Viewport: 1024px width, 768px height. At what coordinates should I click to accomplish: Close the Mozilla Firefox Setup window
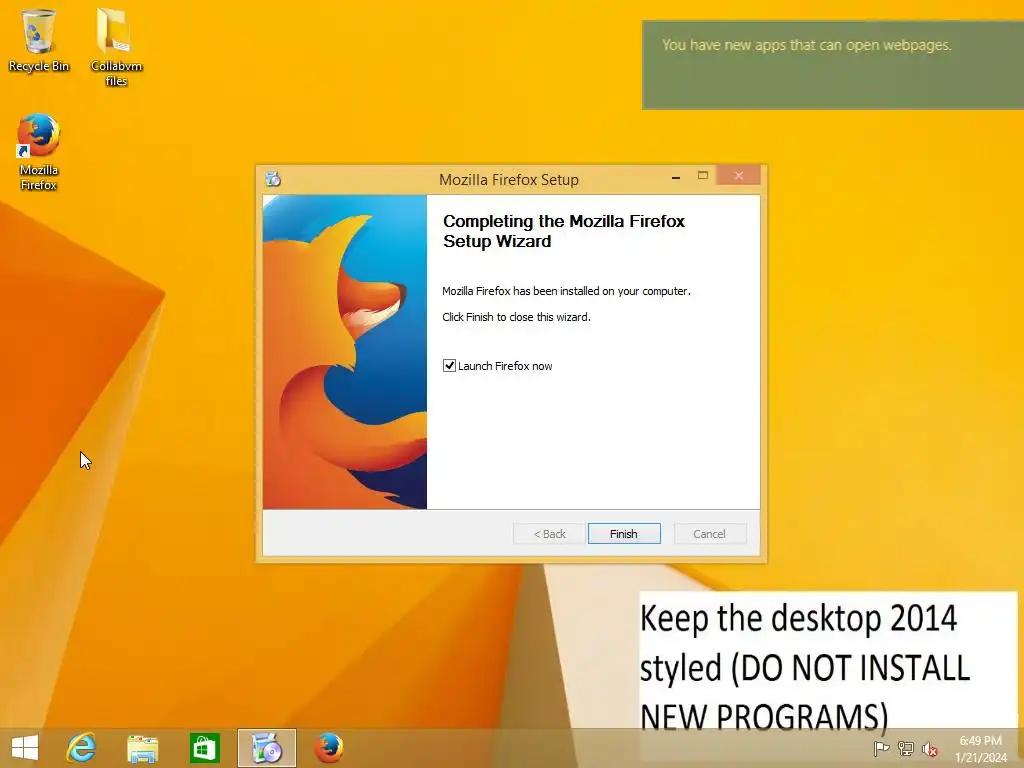(739, 176)
